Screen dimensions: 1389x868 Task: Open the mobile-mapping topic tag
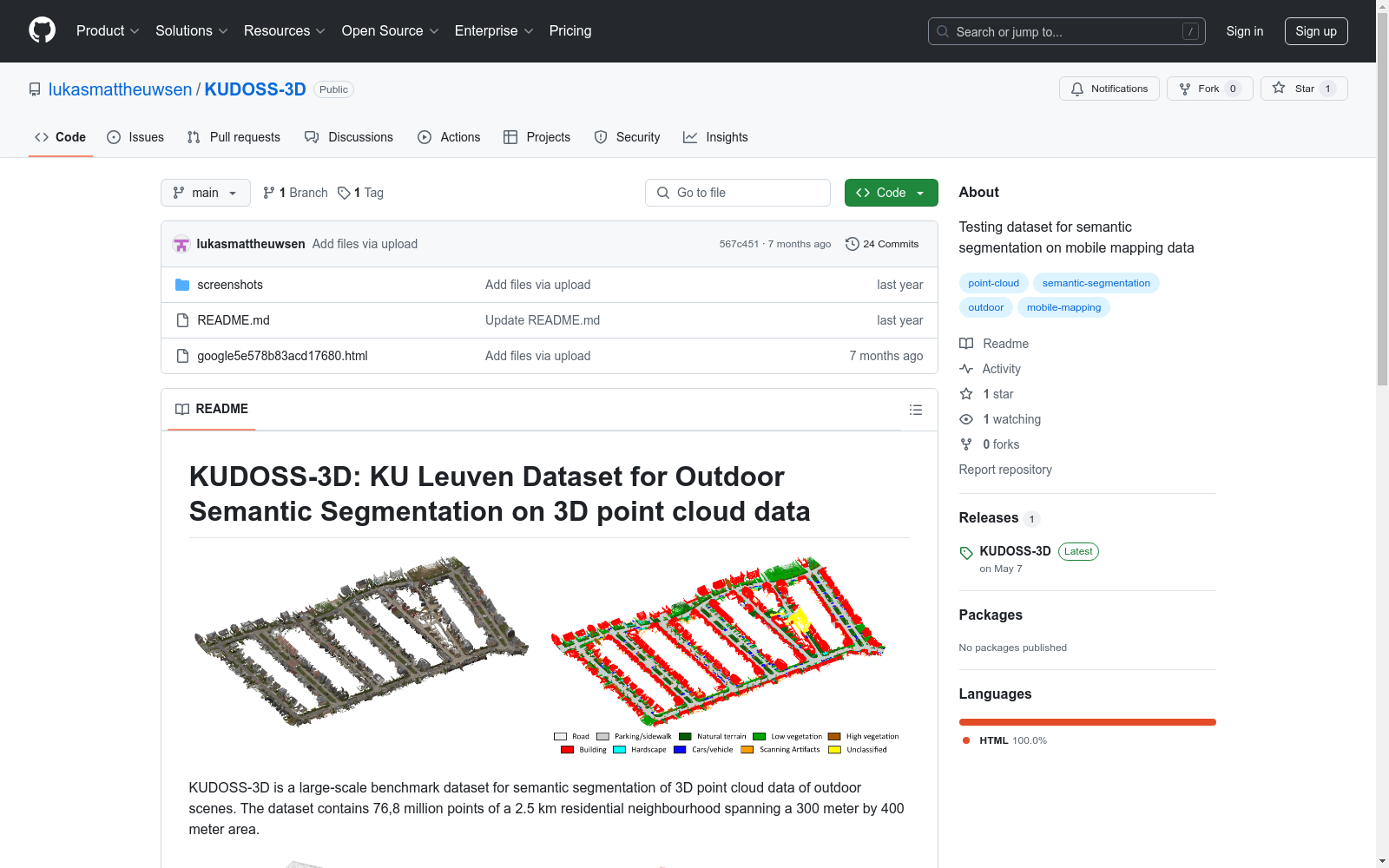1063,307
